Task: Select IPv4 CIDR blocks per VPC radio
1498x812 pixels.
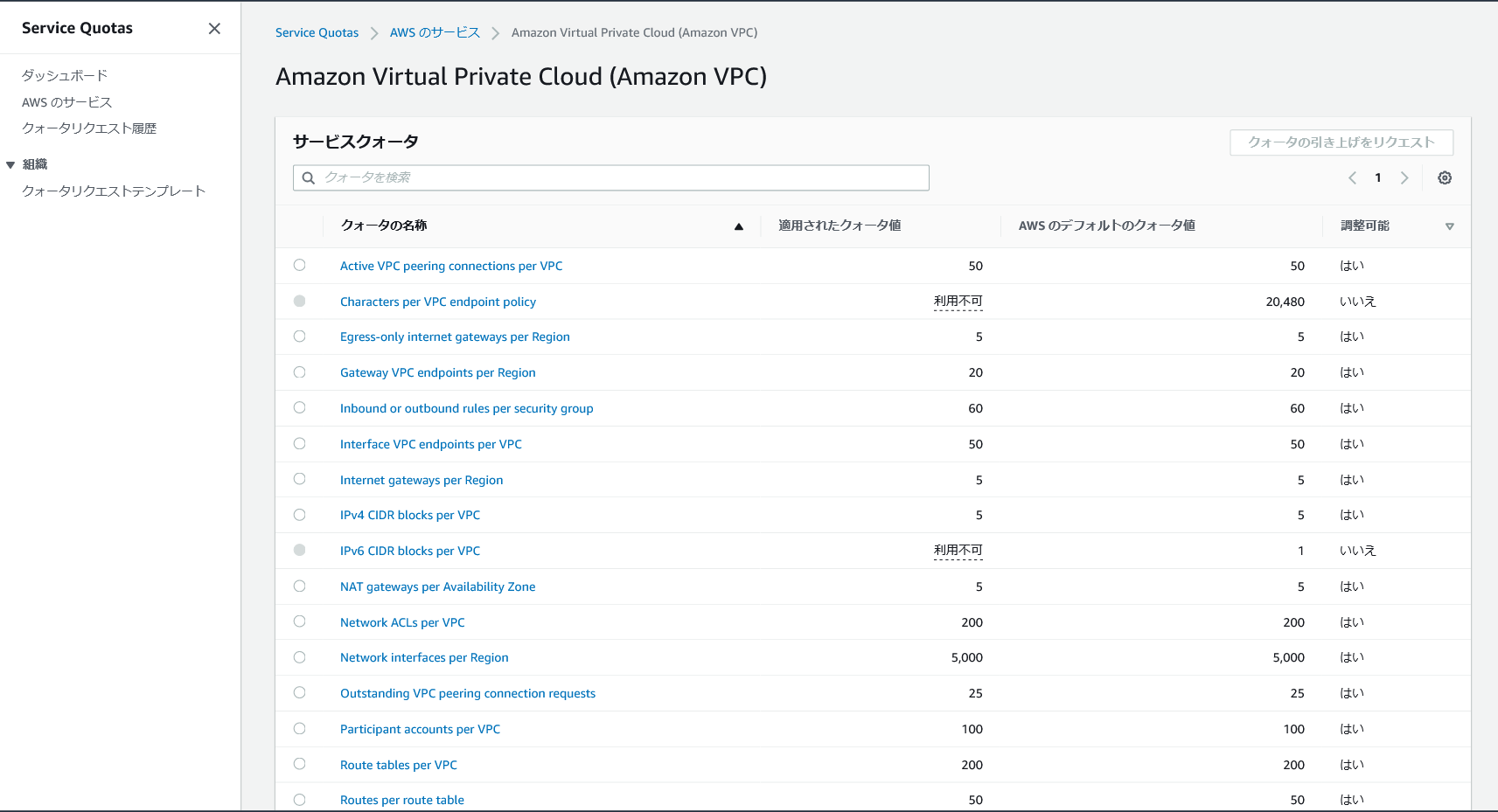Action: pyautogui.click(x=300, y=514)
